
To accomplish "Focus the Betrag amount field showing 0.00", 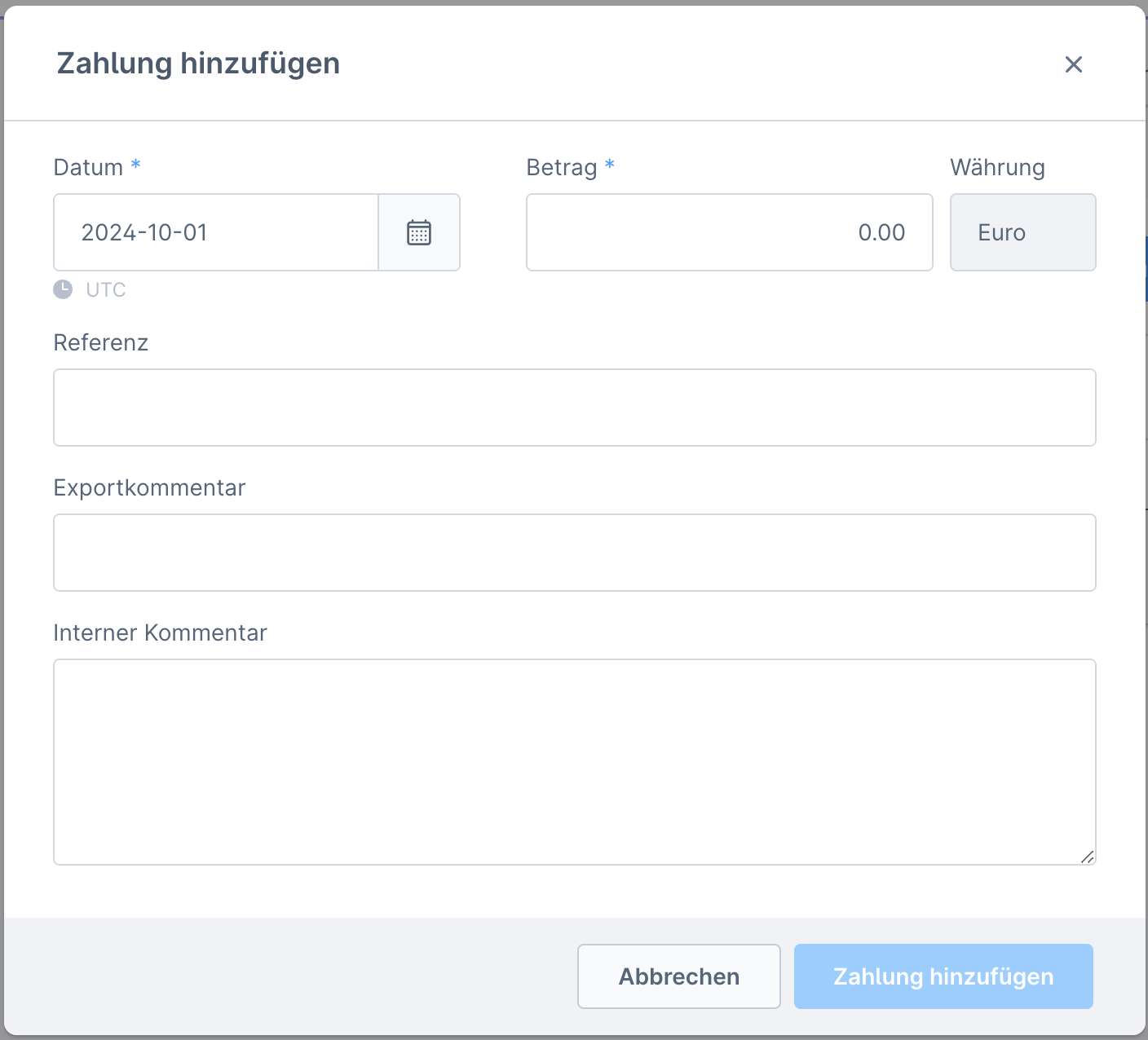I will coord(729,232).
